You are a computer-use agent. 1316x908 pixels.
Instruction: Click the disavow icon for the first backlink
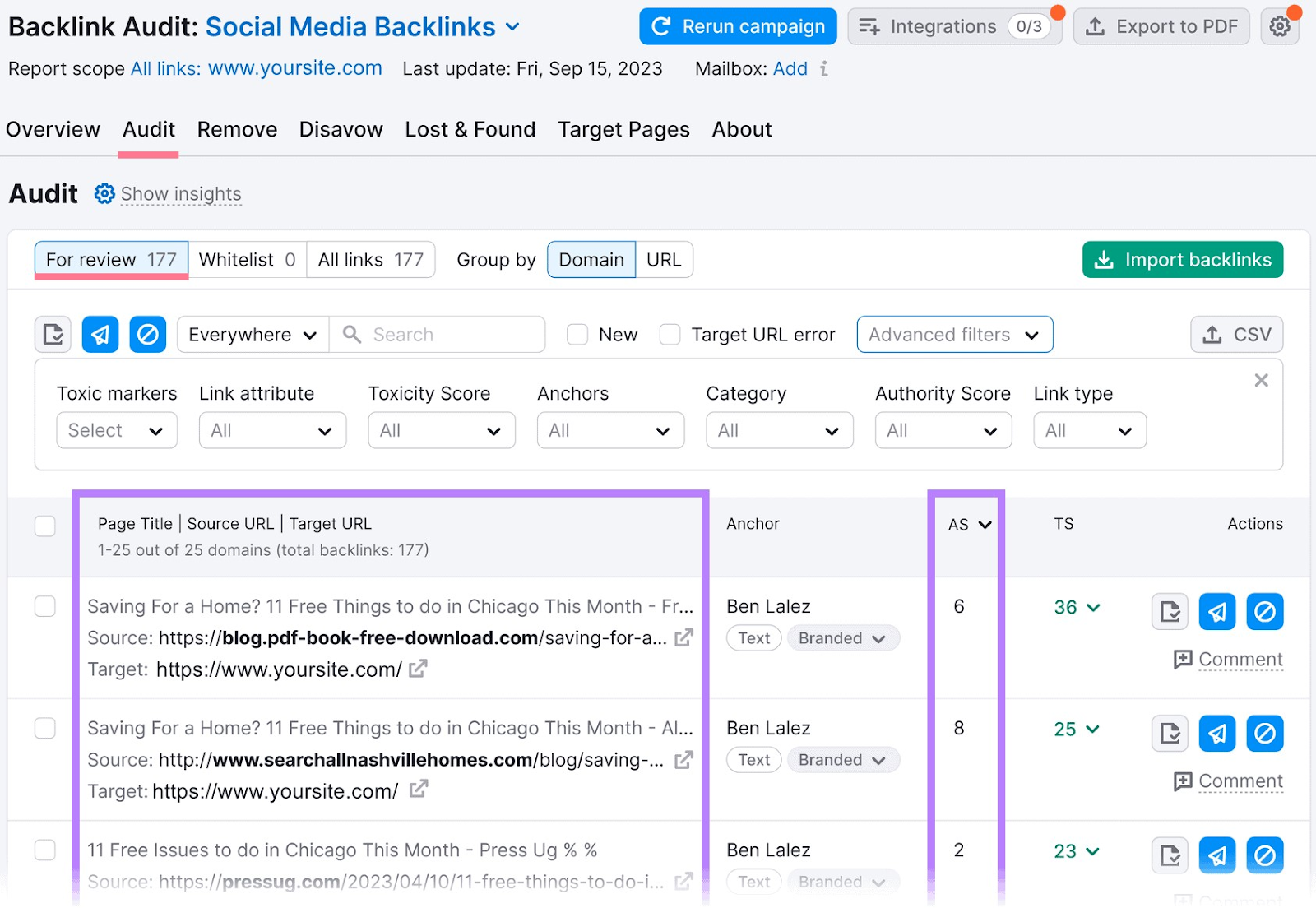(1264, 611)
